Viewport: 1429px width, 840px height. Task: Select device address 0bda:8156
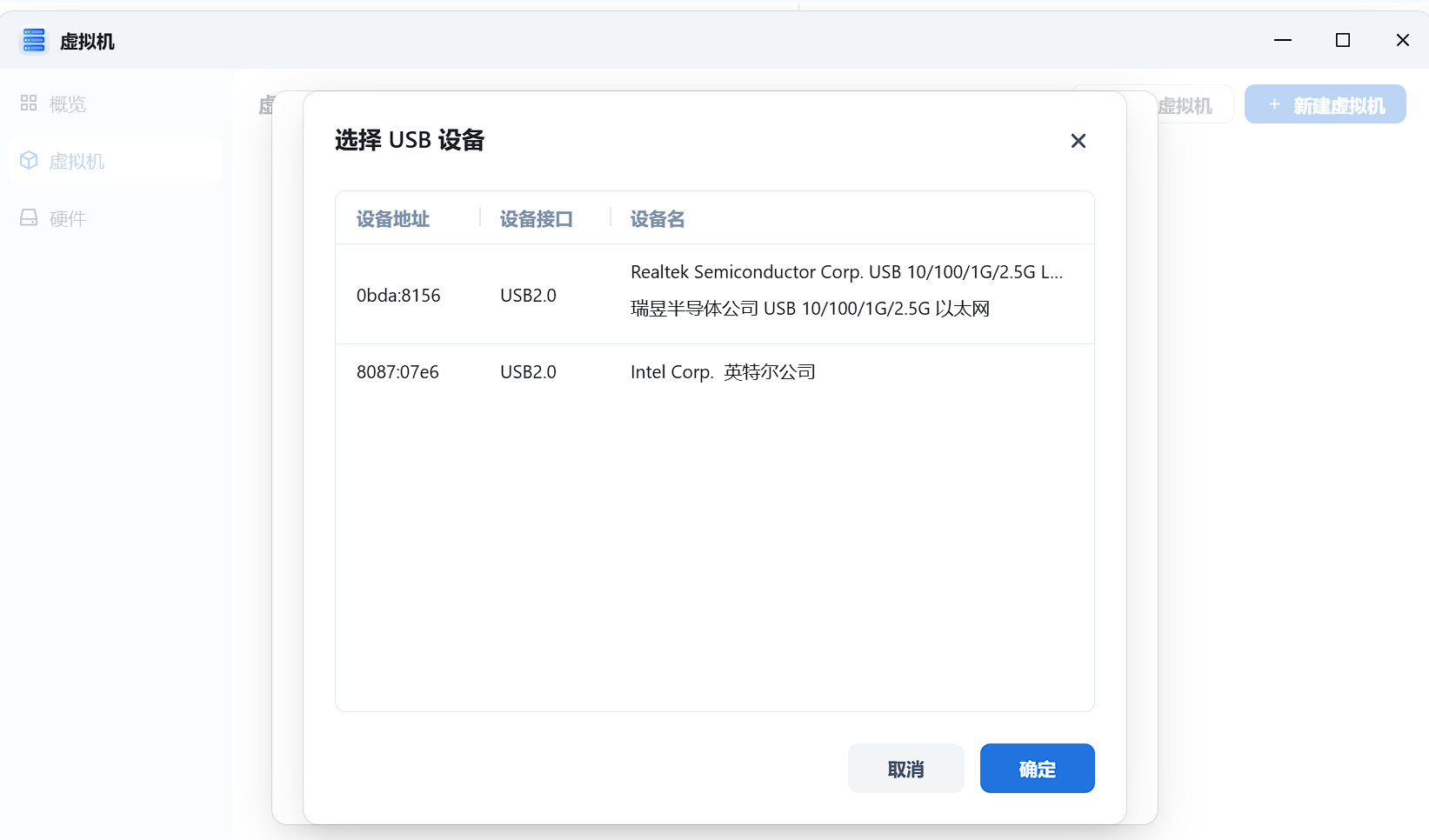point(398,296)
